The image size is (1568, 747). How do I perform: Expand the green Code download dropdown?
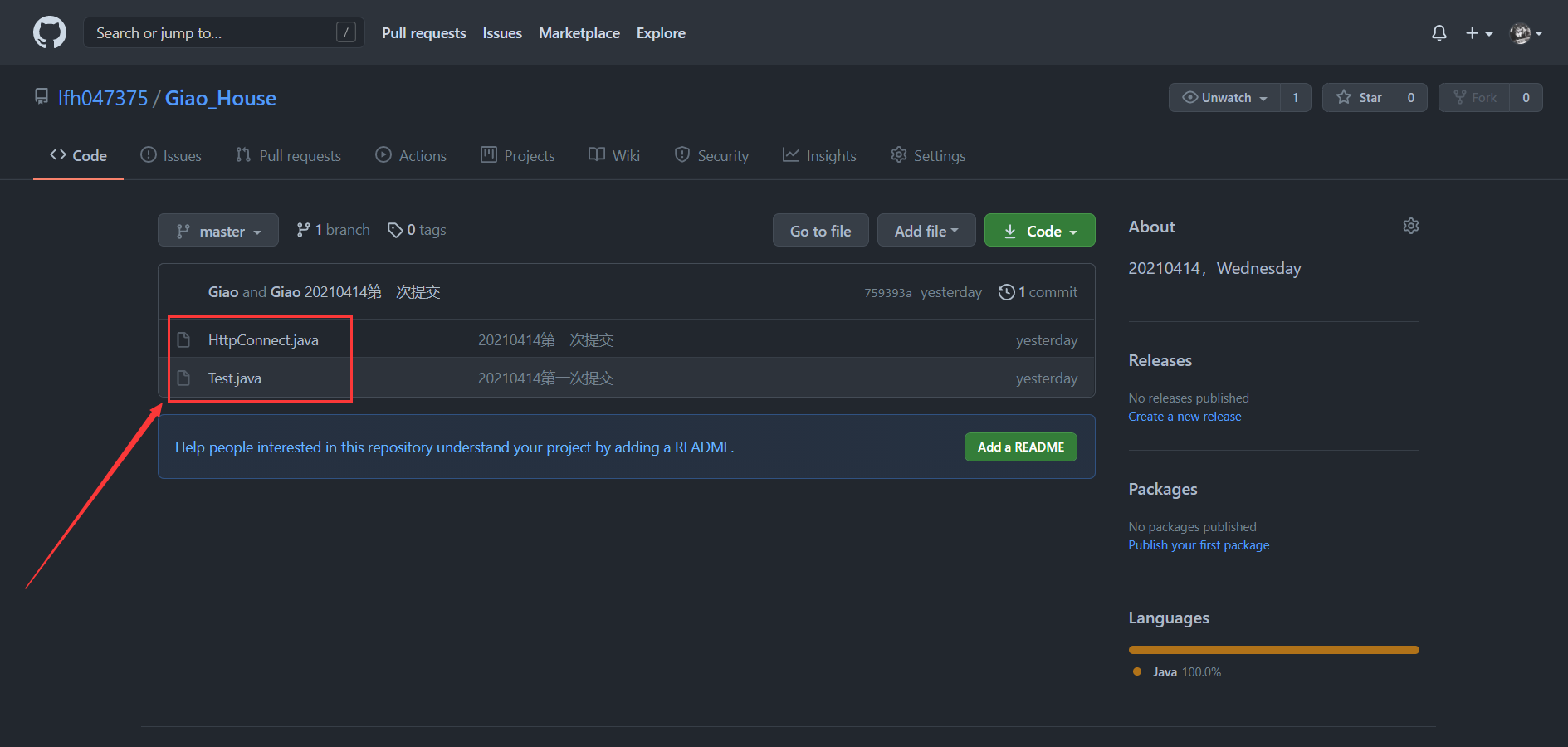point(1039,231)
